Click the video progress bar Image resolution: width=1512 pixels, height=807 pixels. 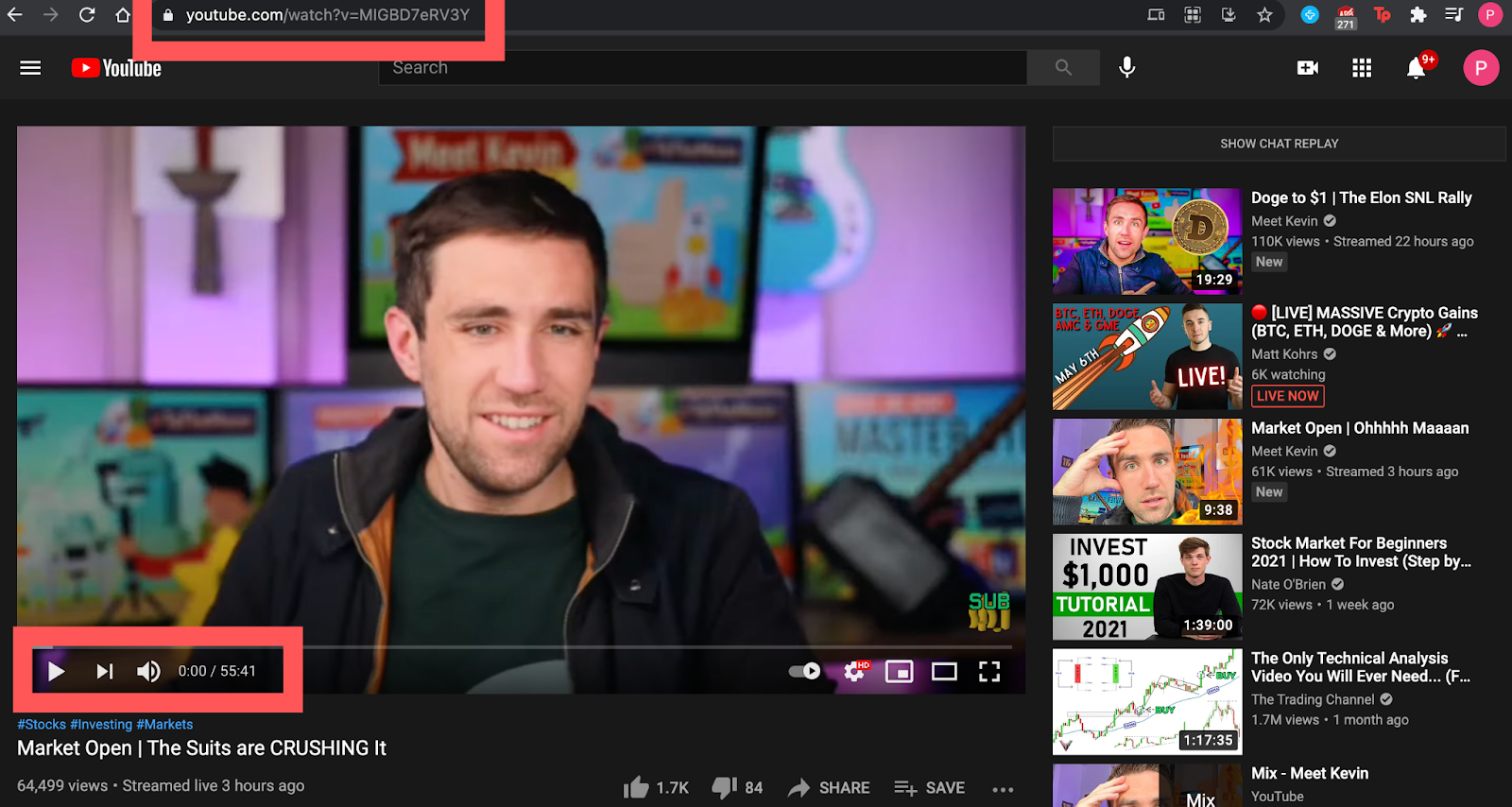point(522,647)
